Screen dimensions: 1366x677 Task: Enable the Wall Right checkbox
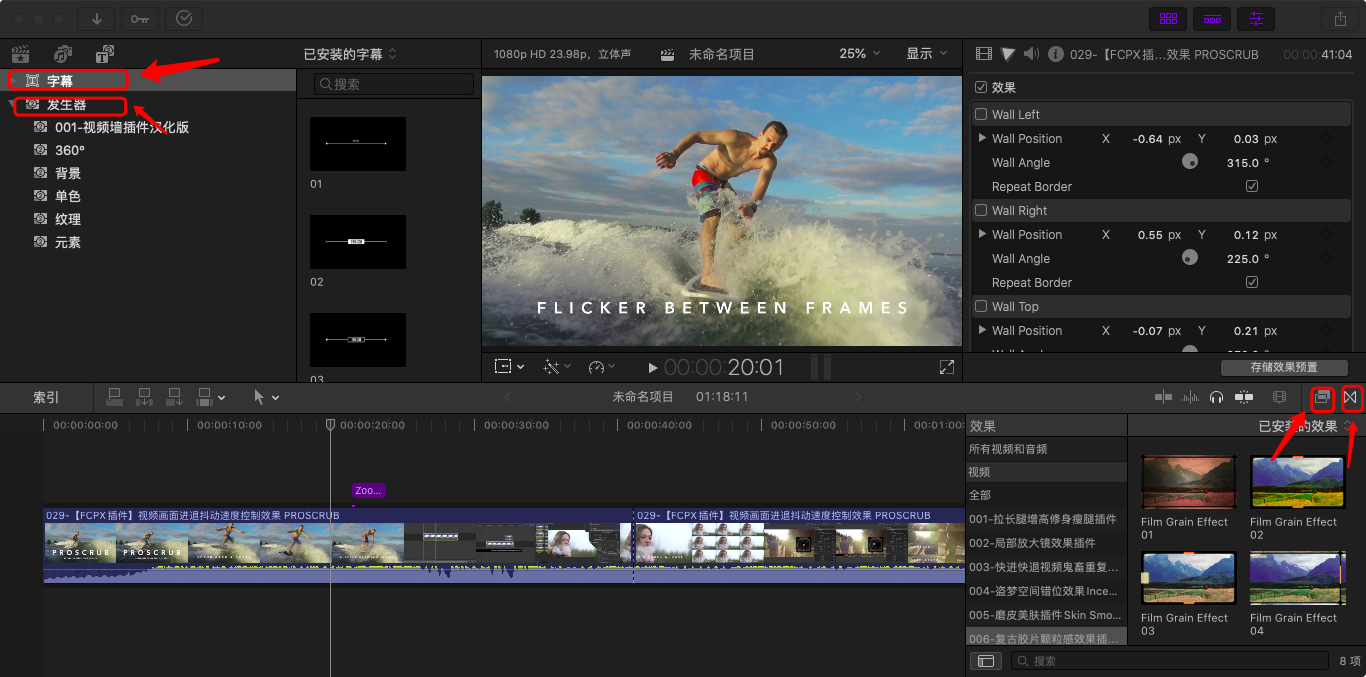tap(981, 210)
